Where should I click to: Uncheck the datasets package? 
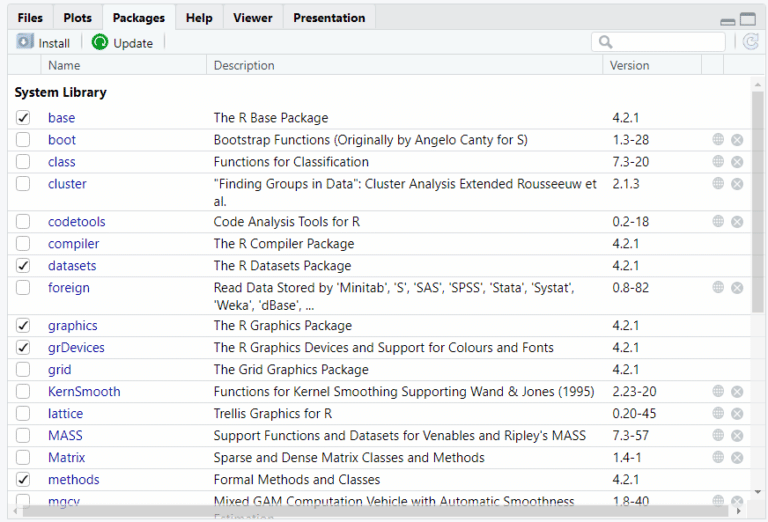23,266
